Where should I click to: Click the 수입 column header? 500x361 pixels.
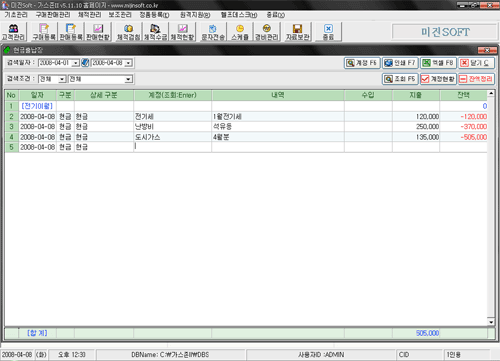point(368,95)
